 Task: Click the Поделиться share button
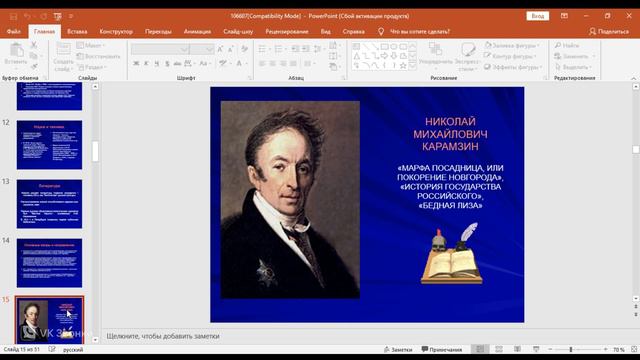609,31
